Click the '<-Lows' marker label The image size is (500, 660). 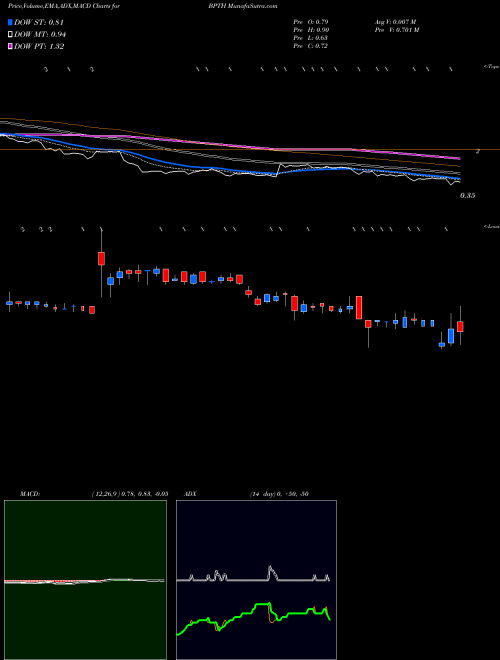(492, 226)
